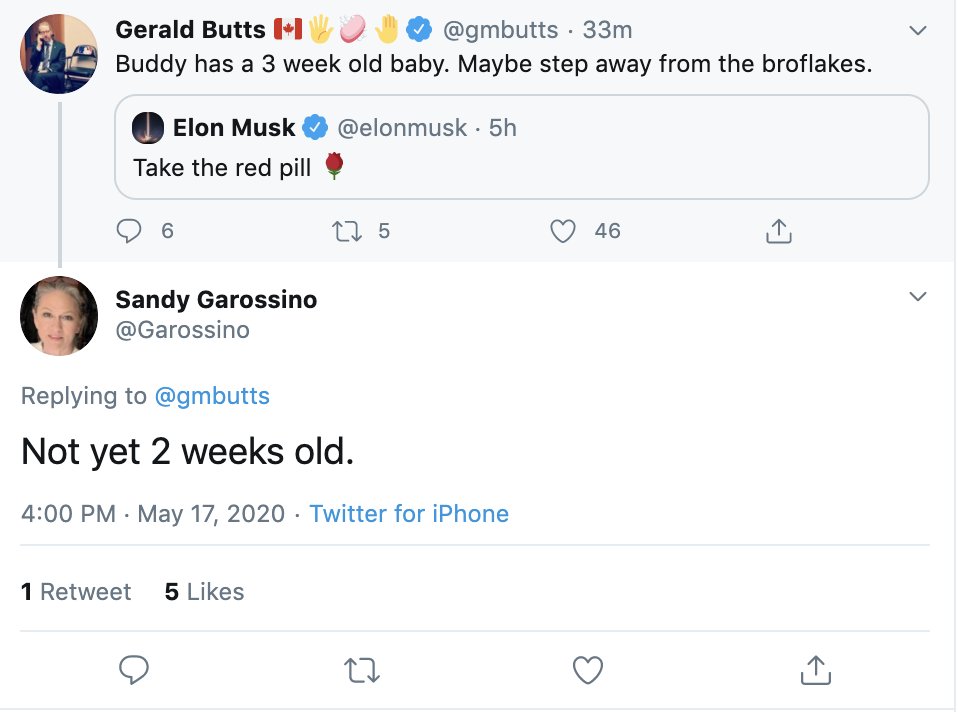Open Sandy Garossino's name link

click(x=216, y=299)
